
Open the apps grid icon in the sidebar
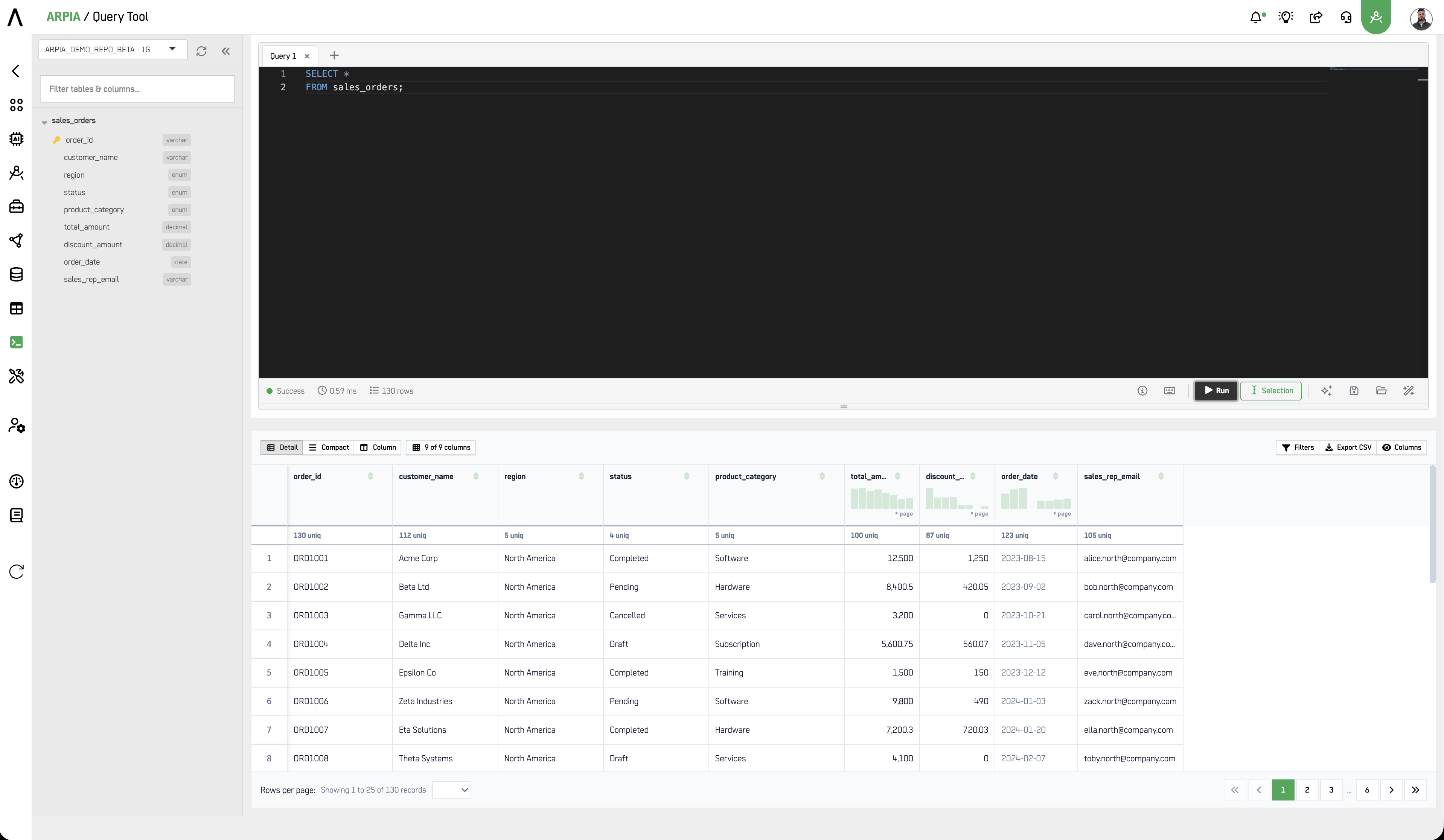[x=17, y=105]
